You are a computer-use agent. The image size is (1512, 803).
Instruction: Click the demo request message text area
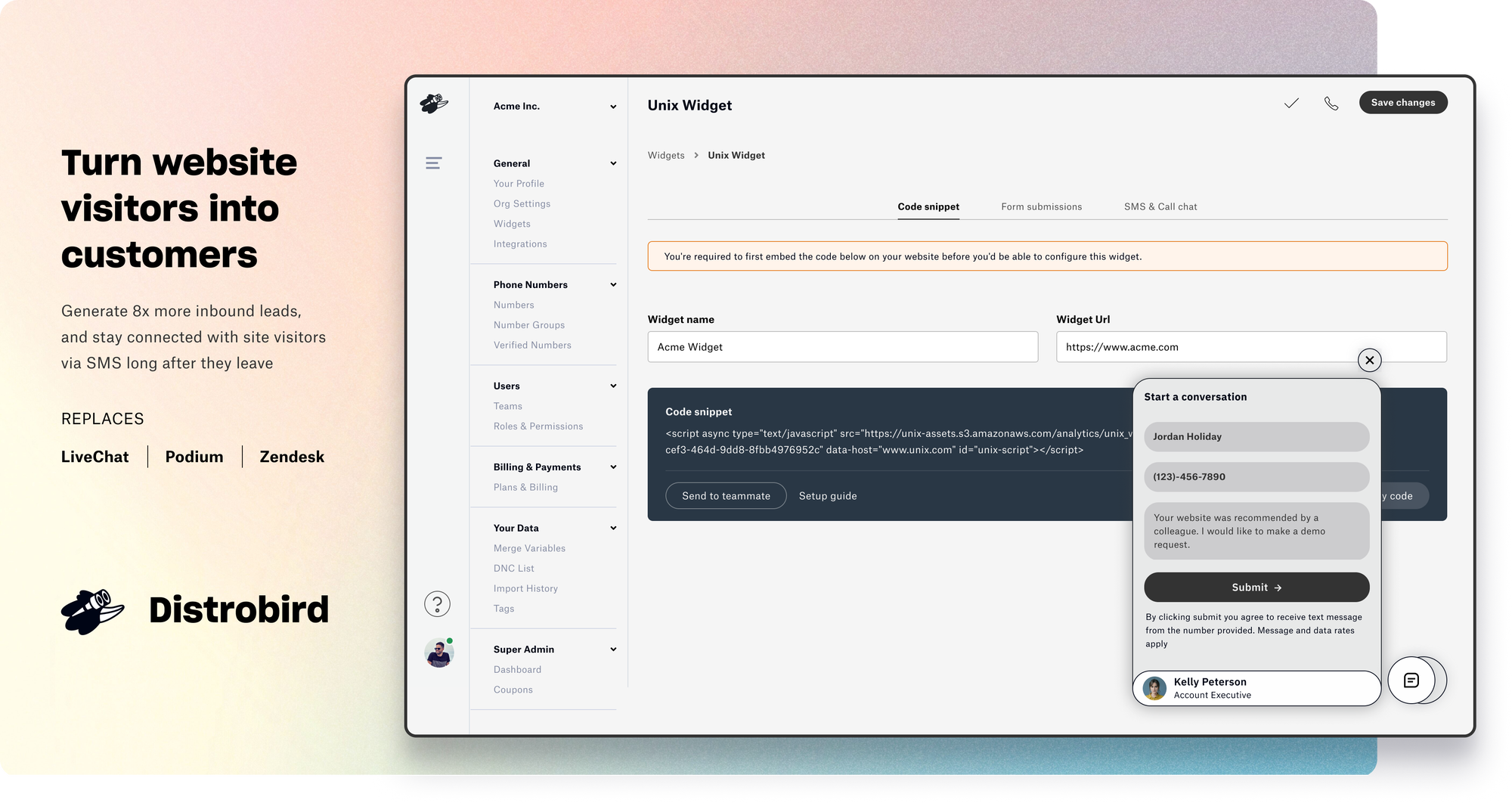point(1256,532)
